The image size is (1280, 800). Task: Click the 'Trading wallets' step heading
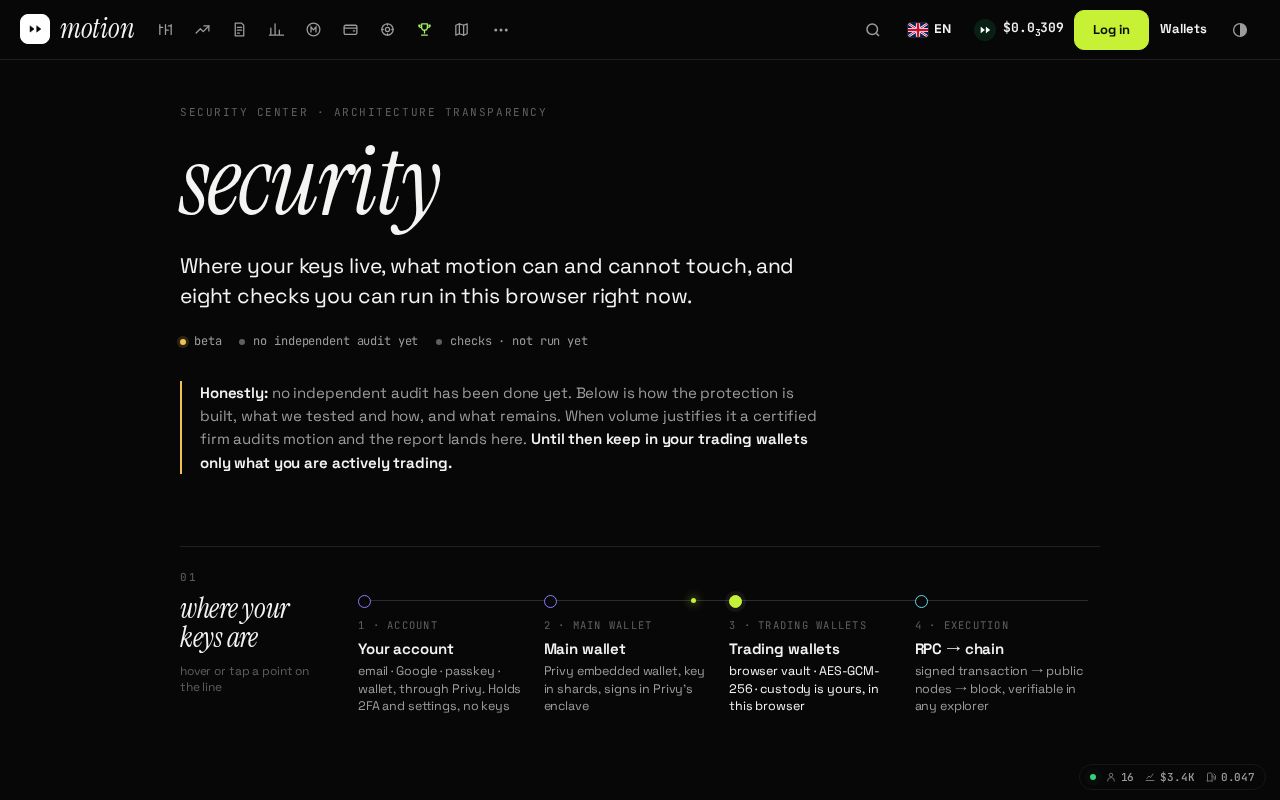click(x=784, y=649)
